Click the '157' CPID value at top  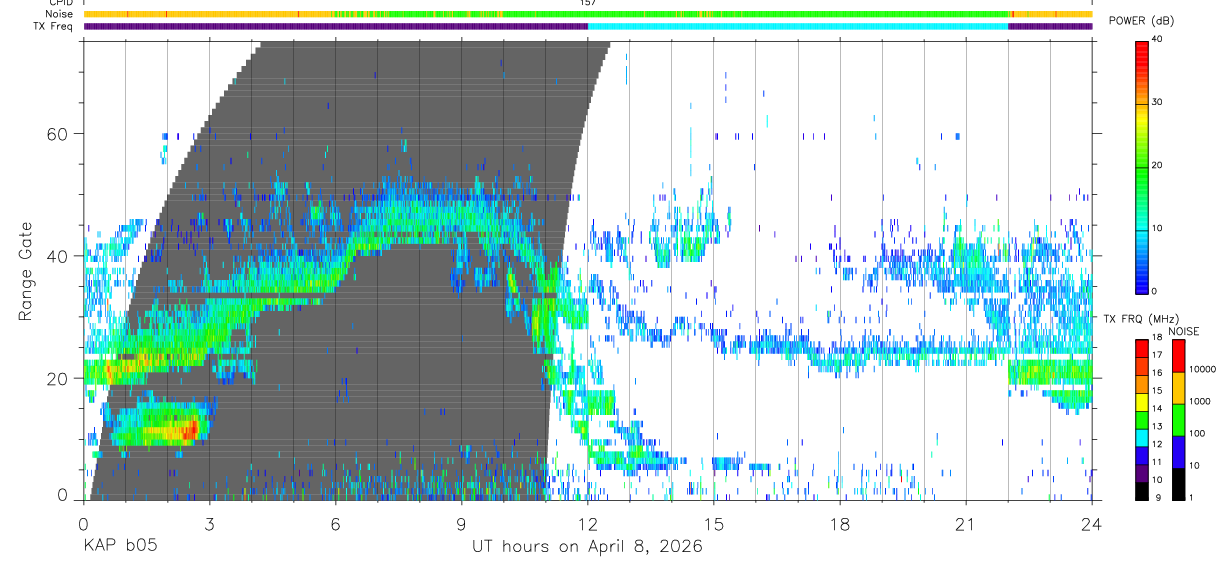click(x=588, y=3)
